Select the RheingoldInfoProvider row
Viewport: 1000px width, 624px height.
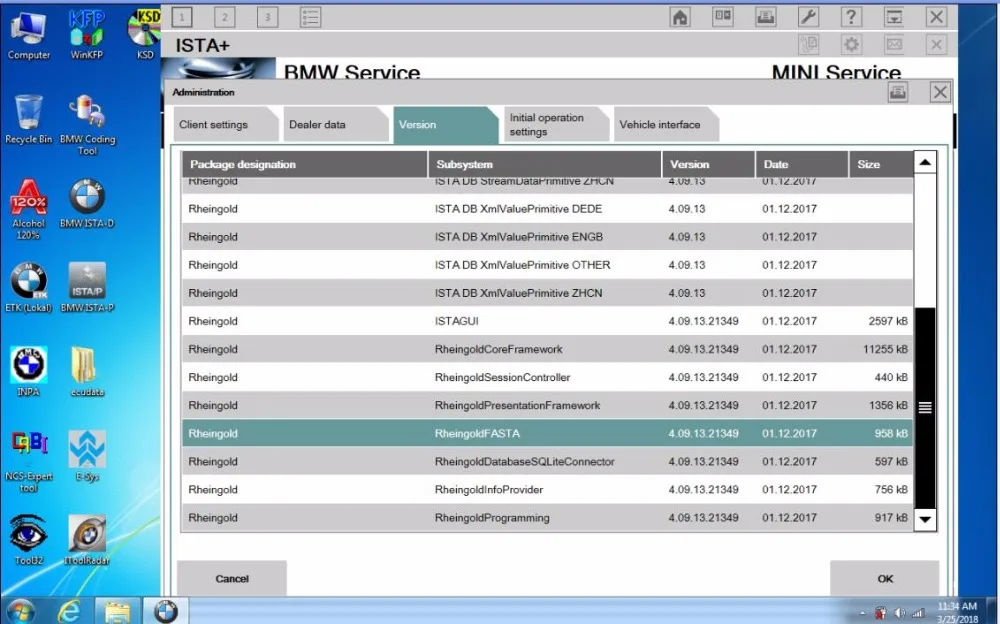coord(547,489)
